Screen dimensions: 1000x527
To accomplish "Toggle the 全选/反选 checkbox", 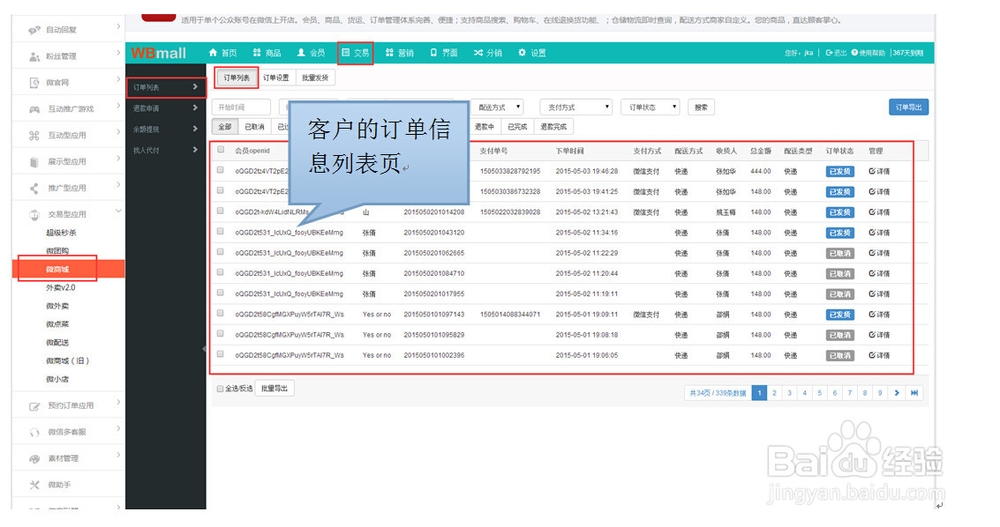I will point(220,389).
